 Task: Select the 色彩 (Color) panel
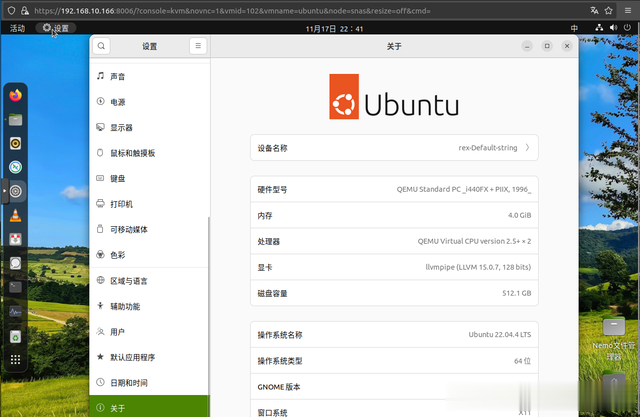(x=149, y=255)
